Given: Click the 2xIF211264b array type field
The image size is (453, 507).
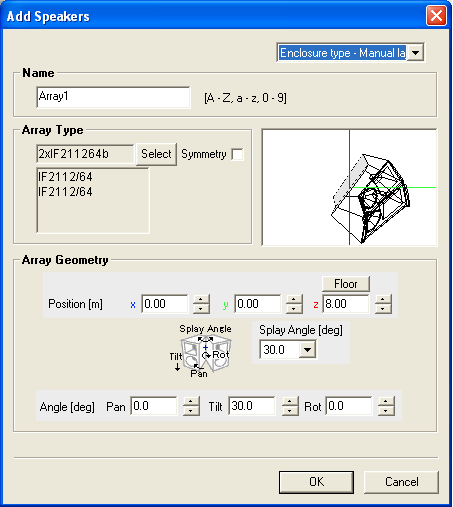Looking at the screenshot, I should [x=85, y=154].
